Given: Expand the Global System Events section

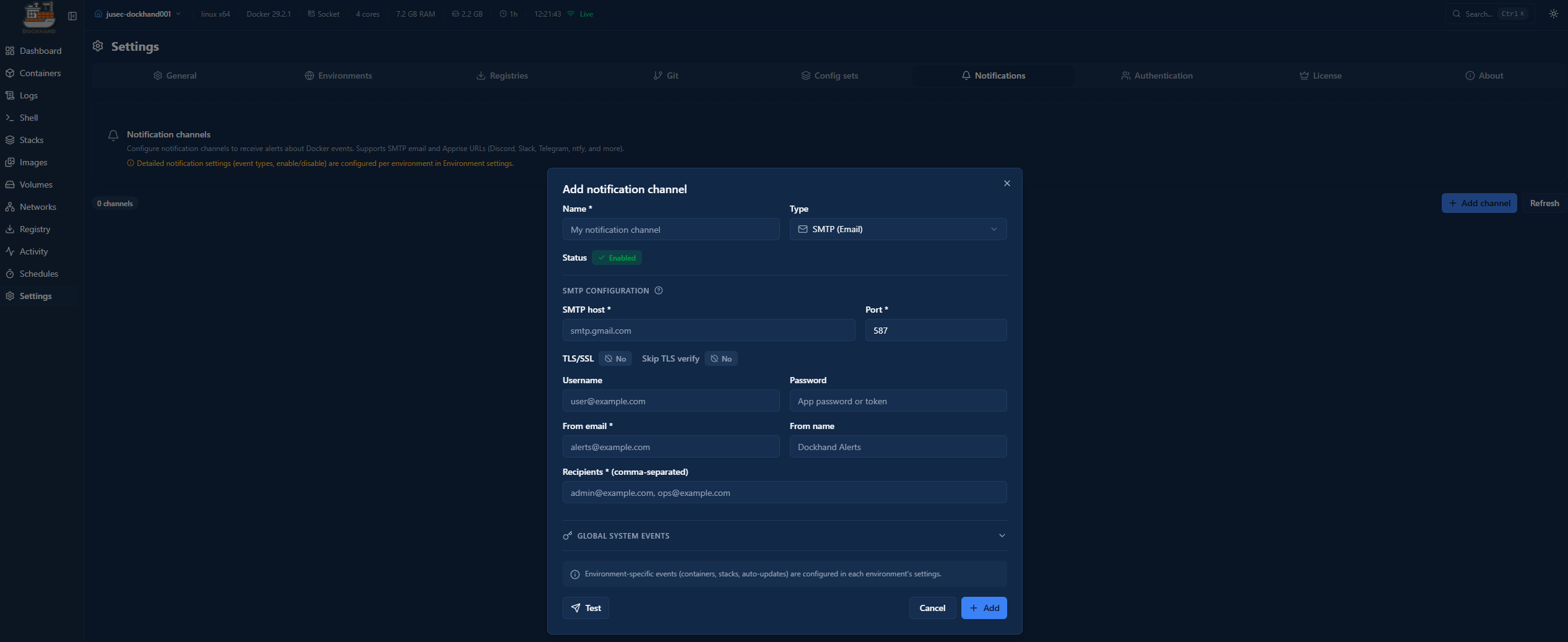Looking at the screenshot, I should pyautogui.click(x=784, y=536).
